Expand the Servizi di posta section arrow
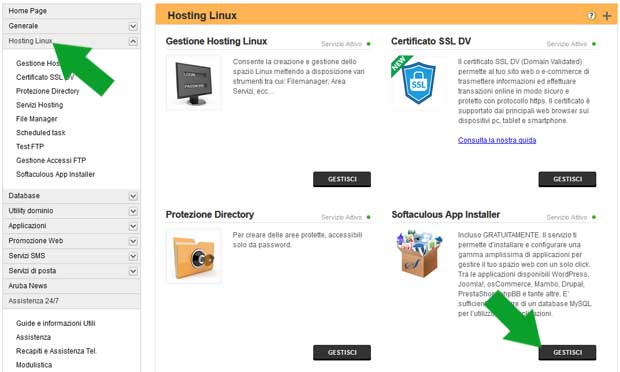Image resolution: width=620 pixels, height=372 pixels. click(x=133, y=271)
